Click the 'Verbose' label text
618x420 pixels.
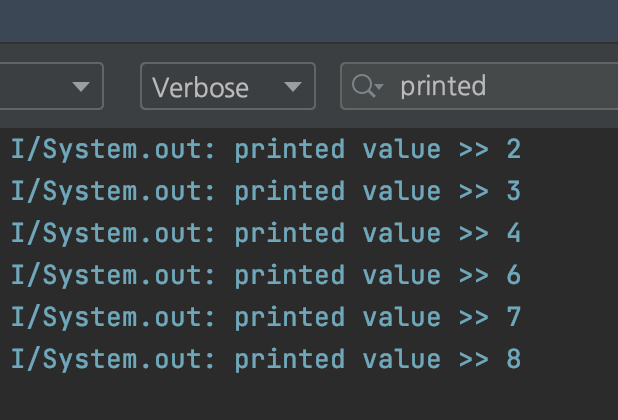[x=200, y=87]
